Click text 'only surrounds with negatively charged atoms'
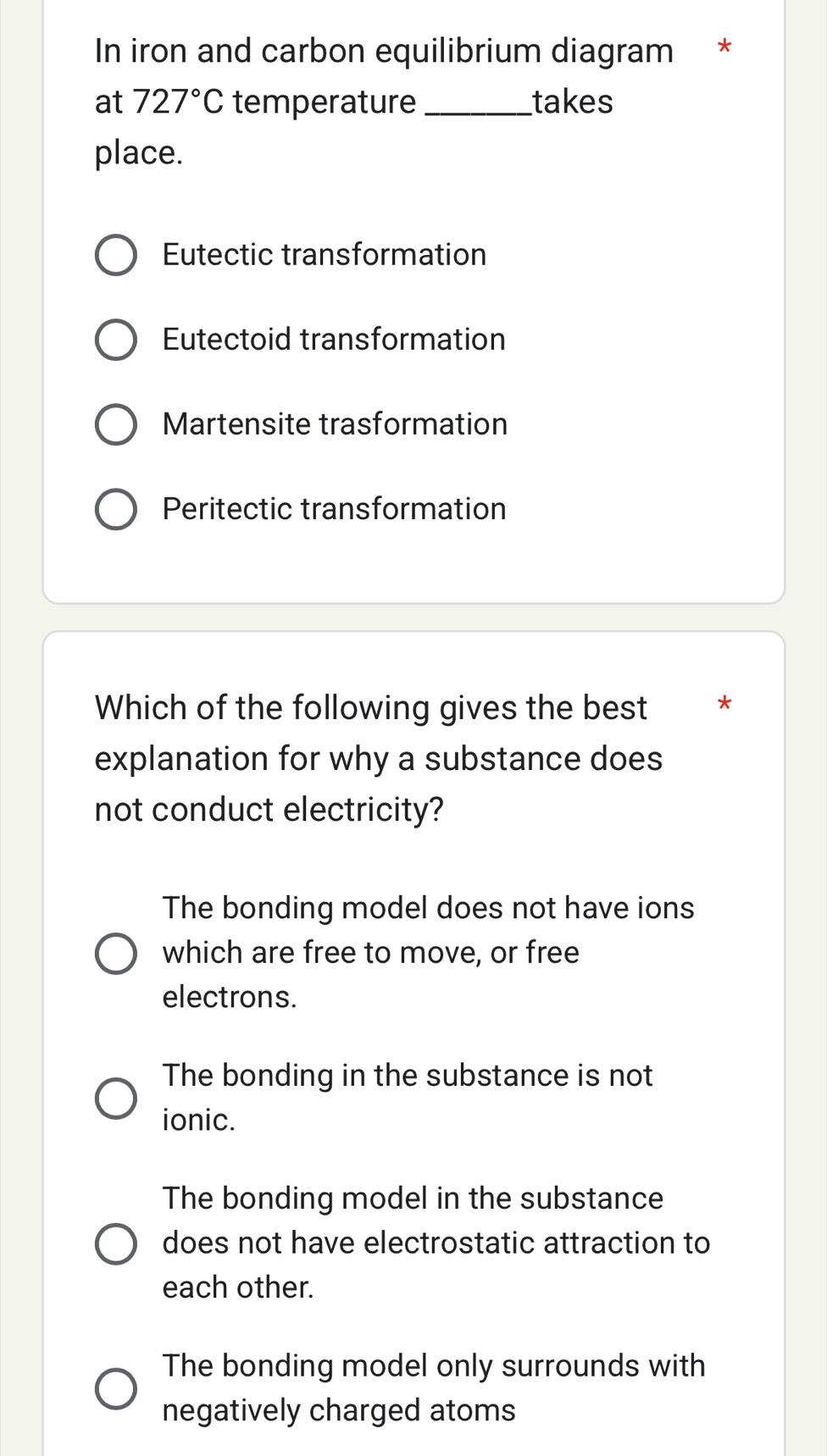 click(x=433, y=1388)
